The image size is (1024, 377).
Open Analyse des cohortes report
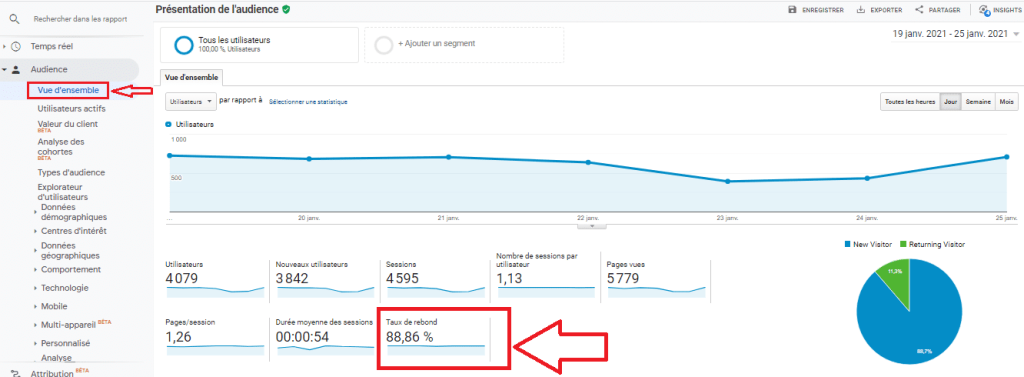click(x=61, y=146)
